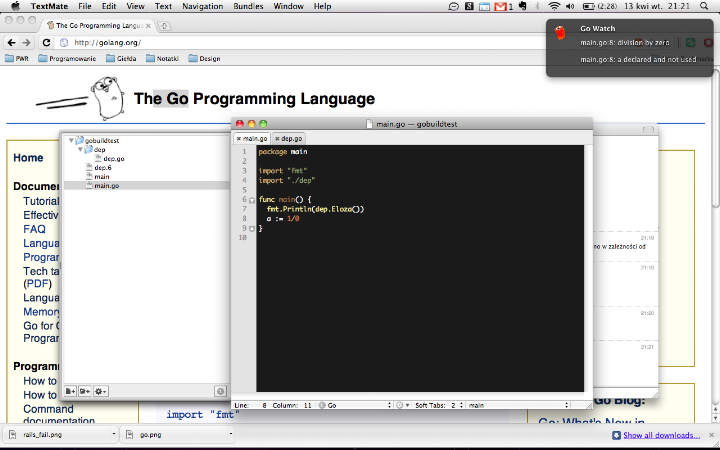The image size is (720, 450).
Task: Open the File menu
Action: pos(84,6)
